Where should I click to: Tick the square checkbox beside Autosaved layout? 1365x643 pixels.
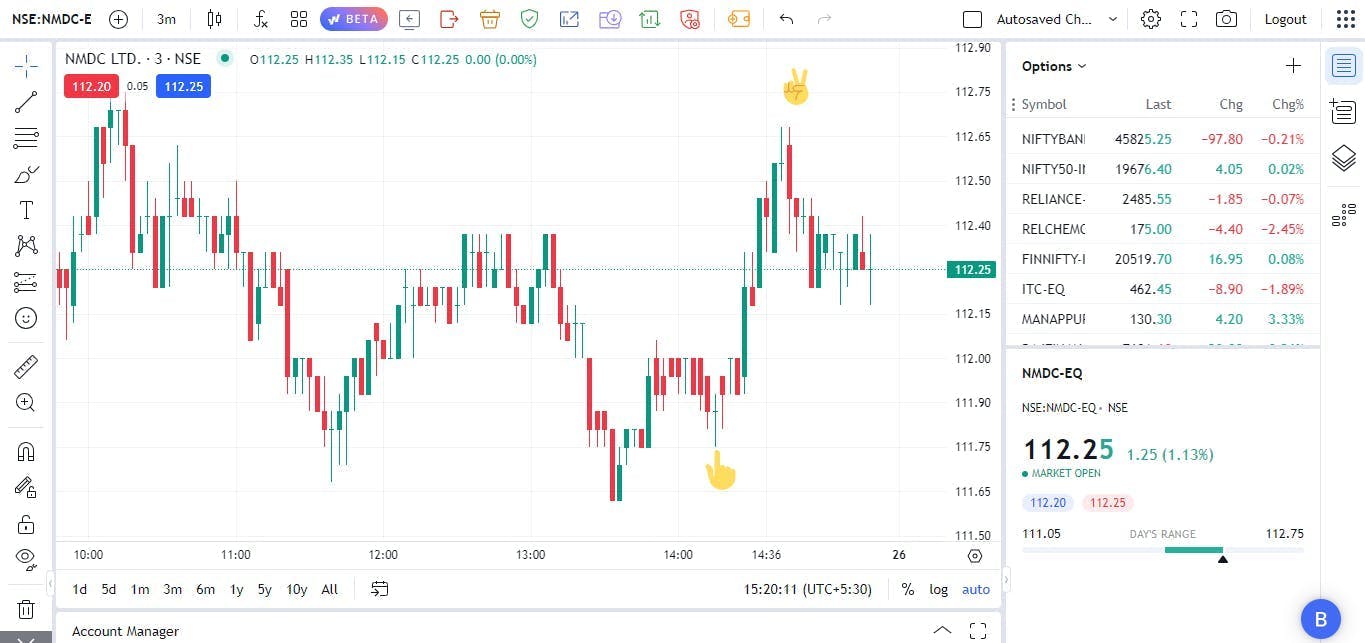pos(972,19)
